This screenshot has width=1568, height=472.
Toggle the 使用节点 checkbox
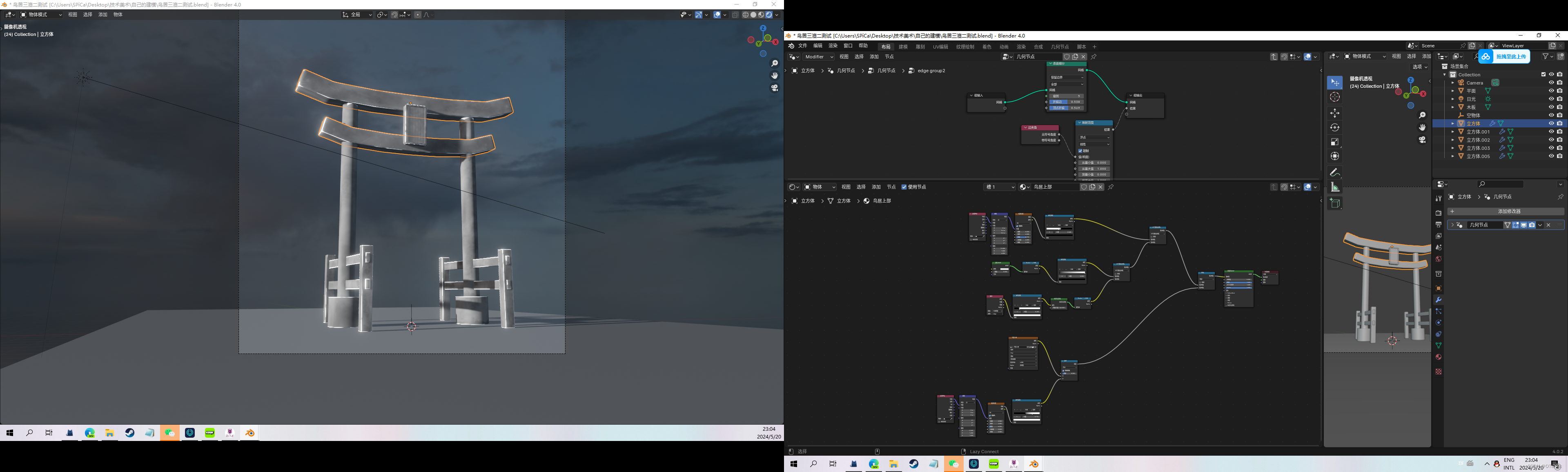(904, 187)
